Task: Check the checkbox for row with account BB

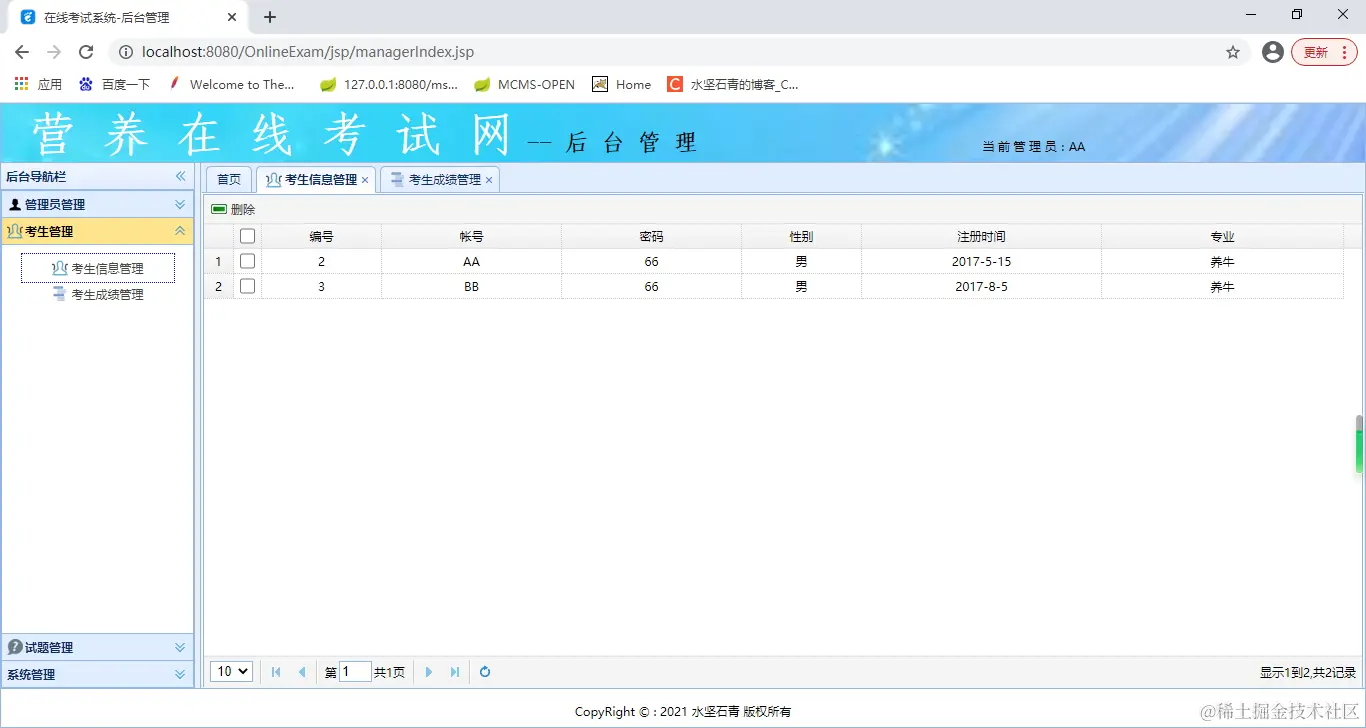Action: pyautogui.click(x=247, y=286)
